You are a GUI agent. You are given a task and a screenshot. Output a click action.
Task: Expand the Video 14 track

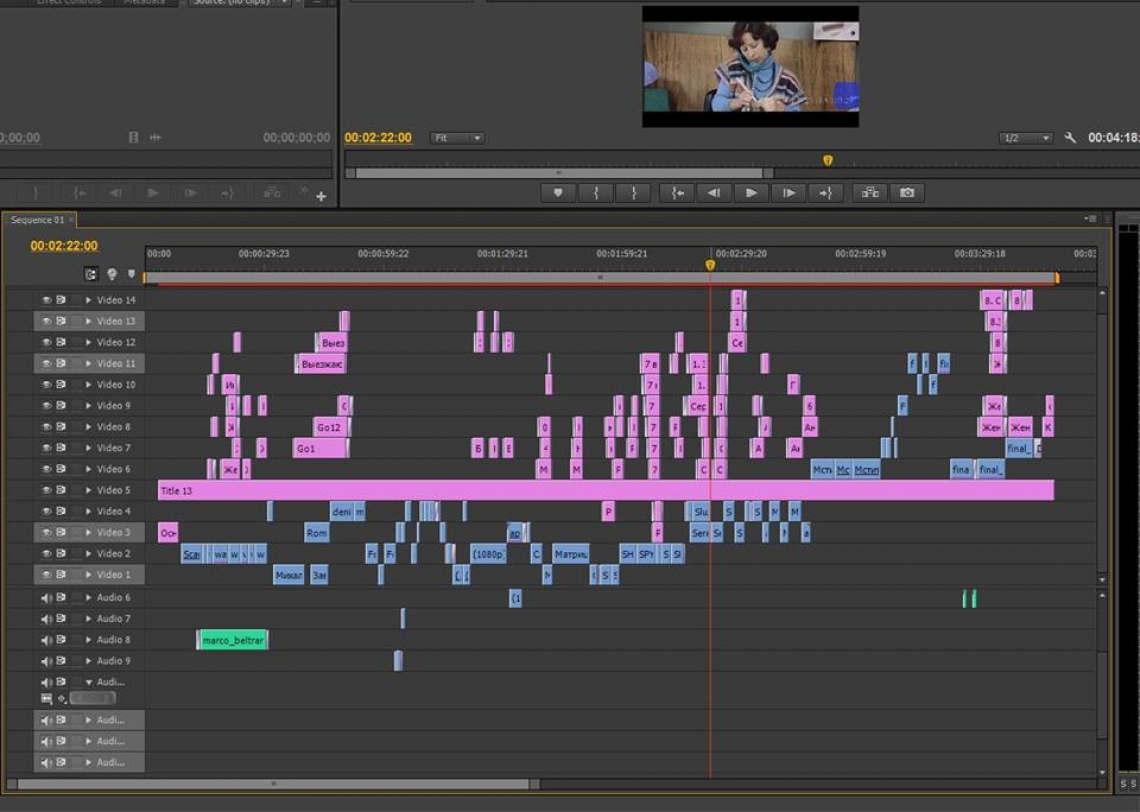pyautogui.click(x=89, y=300)
